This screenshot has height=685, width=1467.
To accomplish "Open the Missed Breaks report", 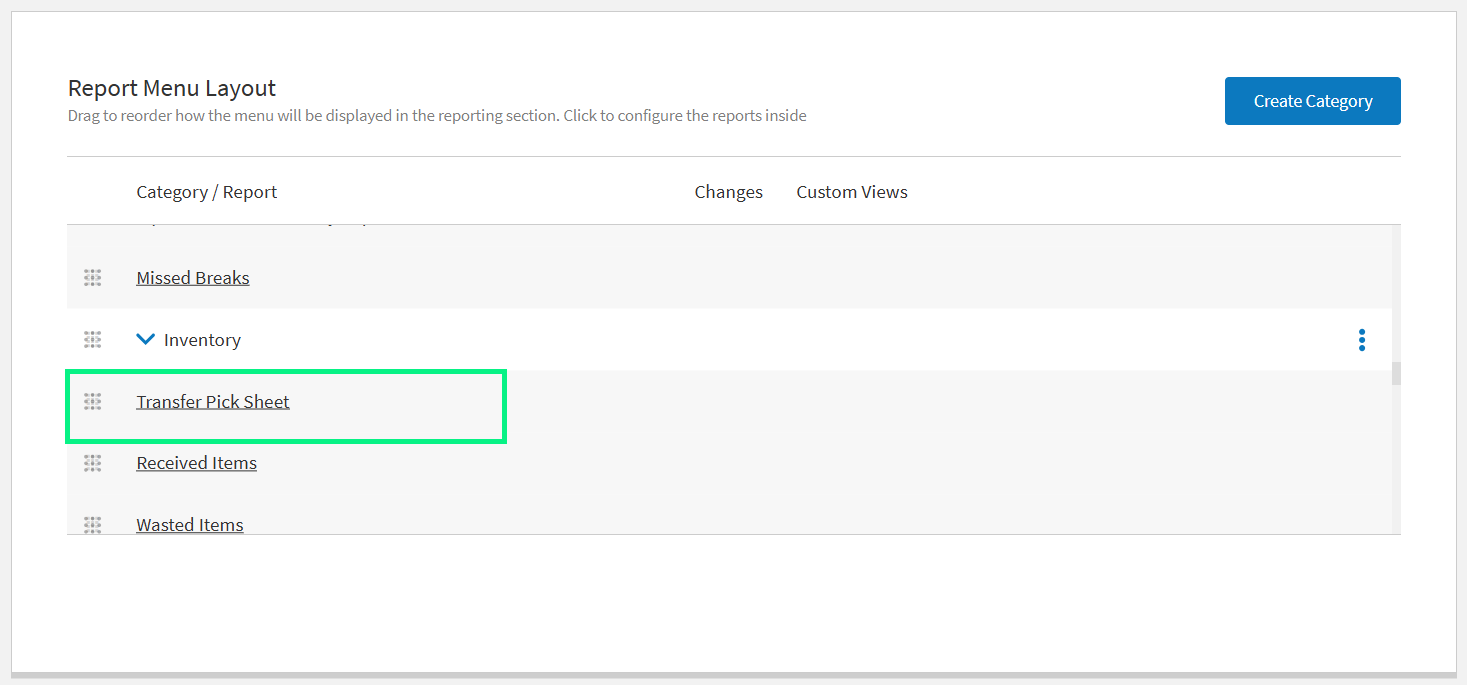I will 192,277.
